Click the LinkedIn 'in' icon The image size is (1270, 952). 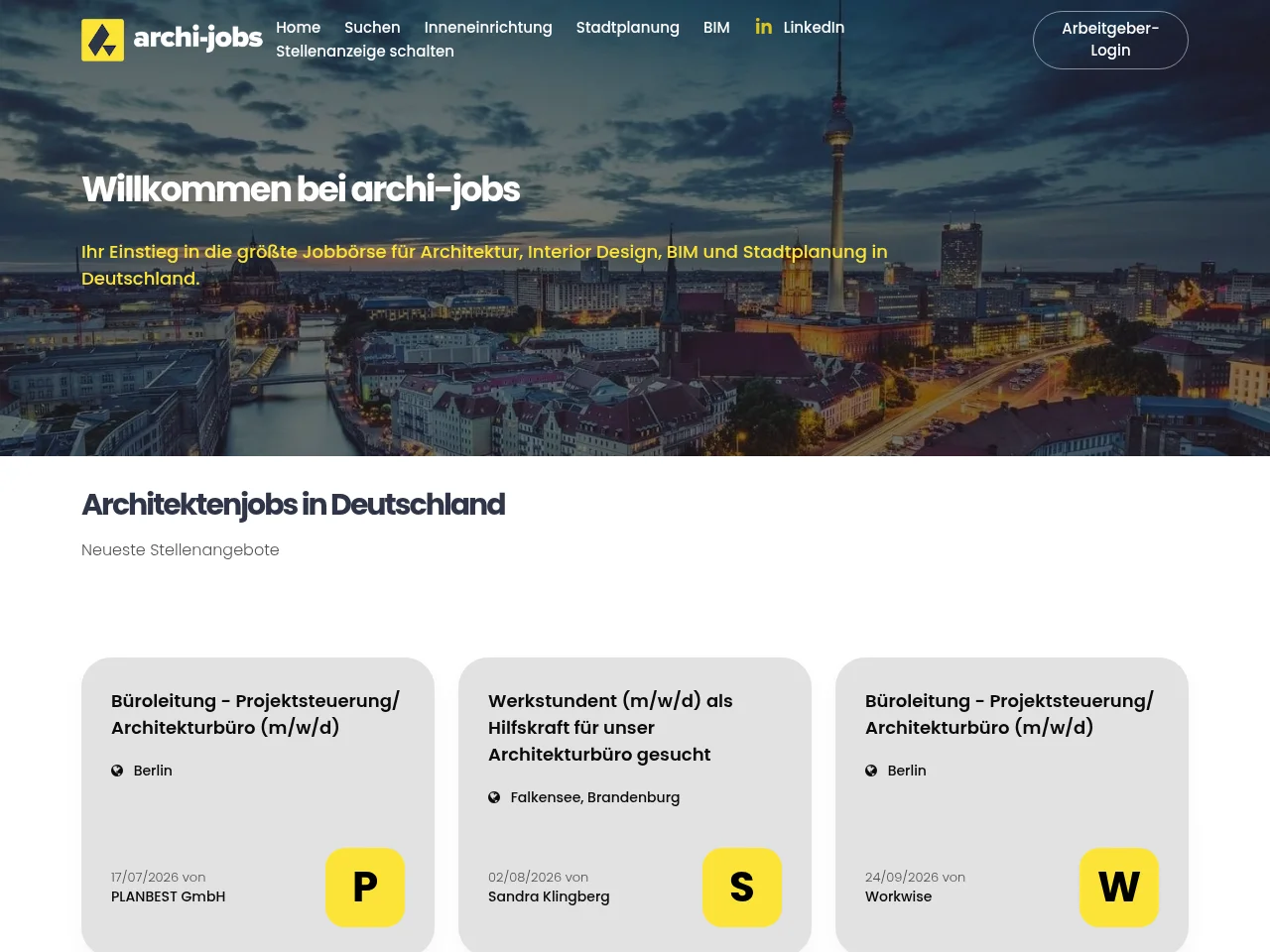click(763, 27)
